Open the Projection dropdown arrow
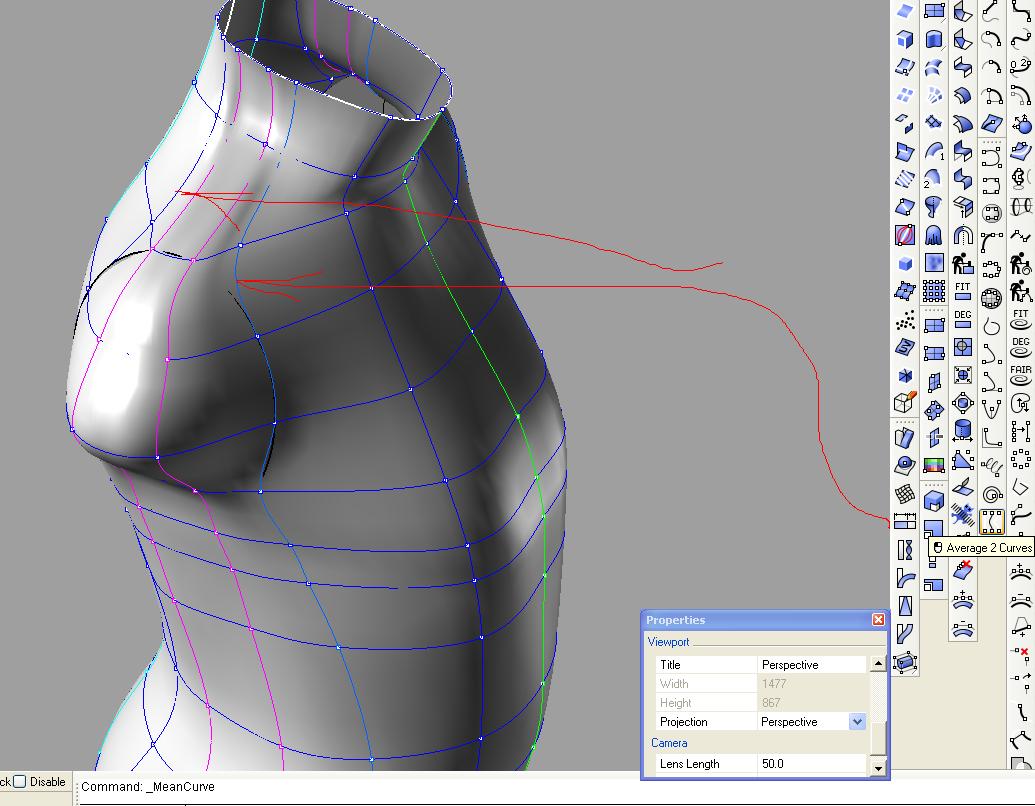 [x=857, y=722]
